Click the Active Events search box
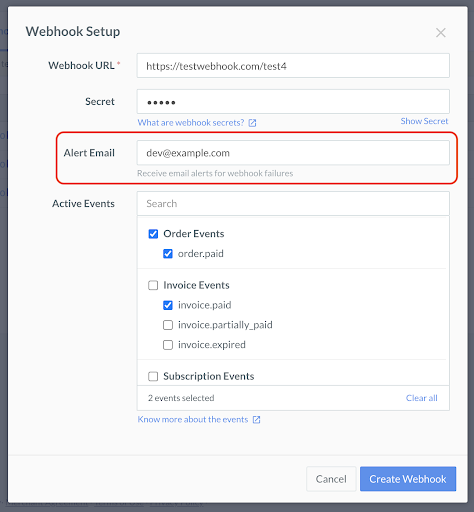The width and height of the screenshot is (474, 512). (293, 203)
